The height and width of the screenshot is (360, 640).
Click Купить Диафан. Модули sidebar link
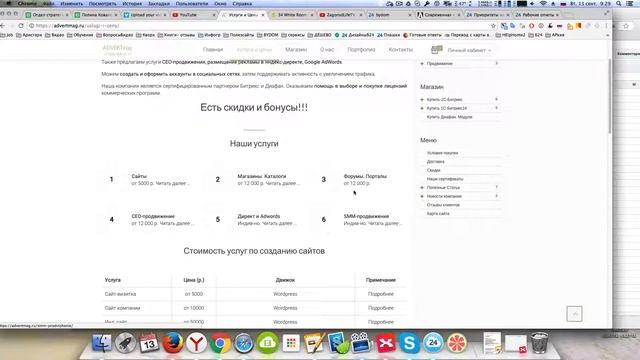(449, 117)
